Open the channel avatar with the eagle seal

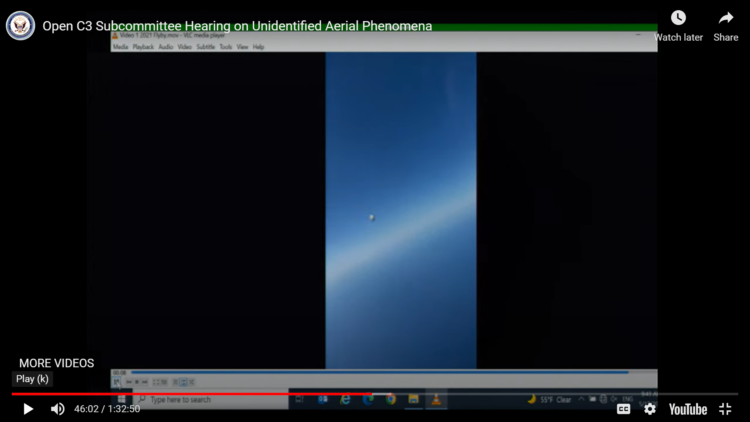pos(20,26)
